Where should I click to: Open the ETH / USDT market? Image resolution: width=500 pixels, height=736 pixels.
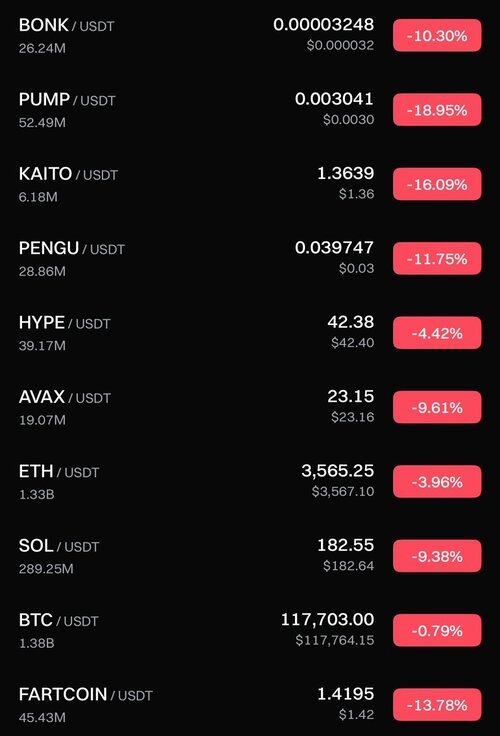click(x=250, y=482)
